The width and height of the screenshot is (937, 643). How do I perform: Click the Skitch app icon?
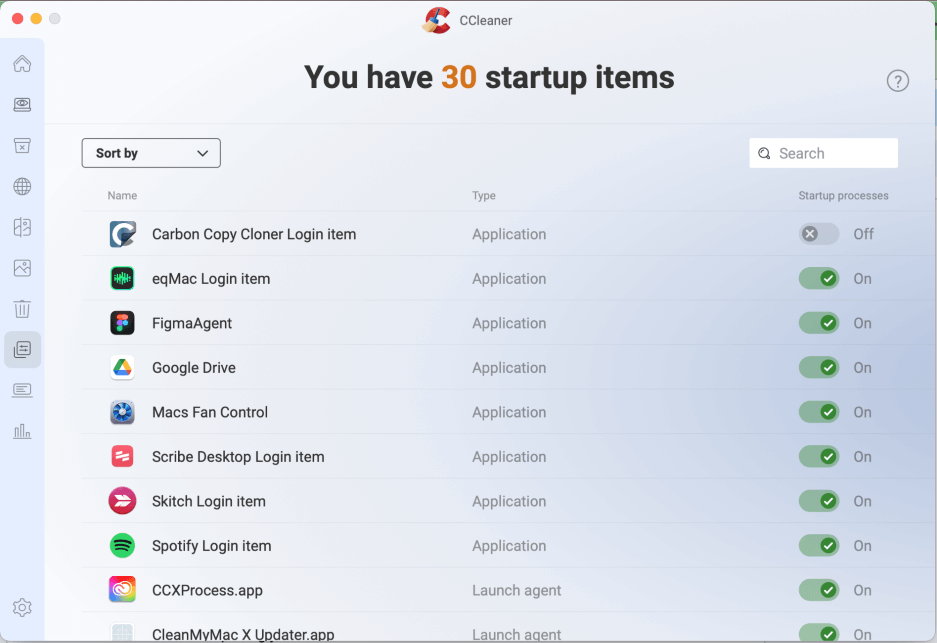coord(123,501)
